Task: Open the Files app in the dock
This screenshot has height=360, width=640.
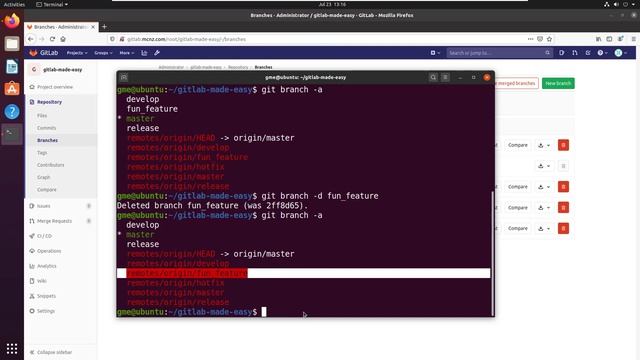Action: [12, 44]
